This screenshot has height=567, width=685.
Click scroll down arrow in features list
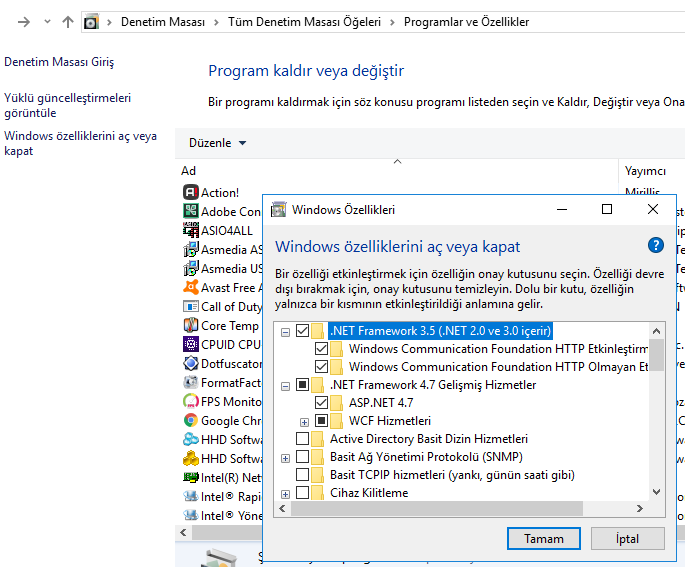(656, 492)
